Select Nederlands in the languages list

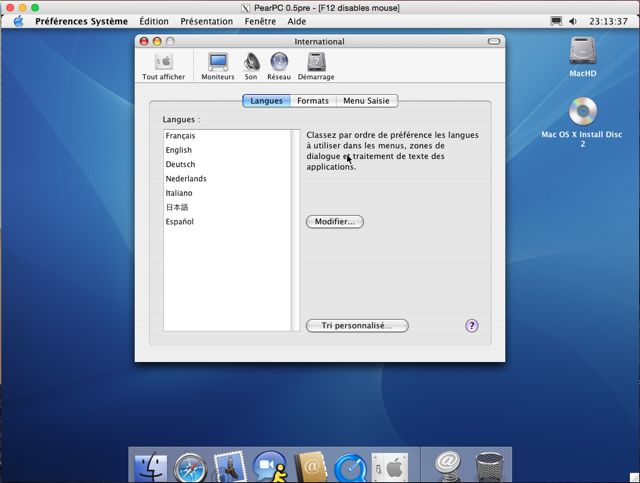pos(227,179)
